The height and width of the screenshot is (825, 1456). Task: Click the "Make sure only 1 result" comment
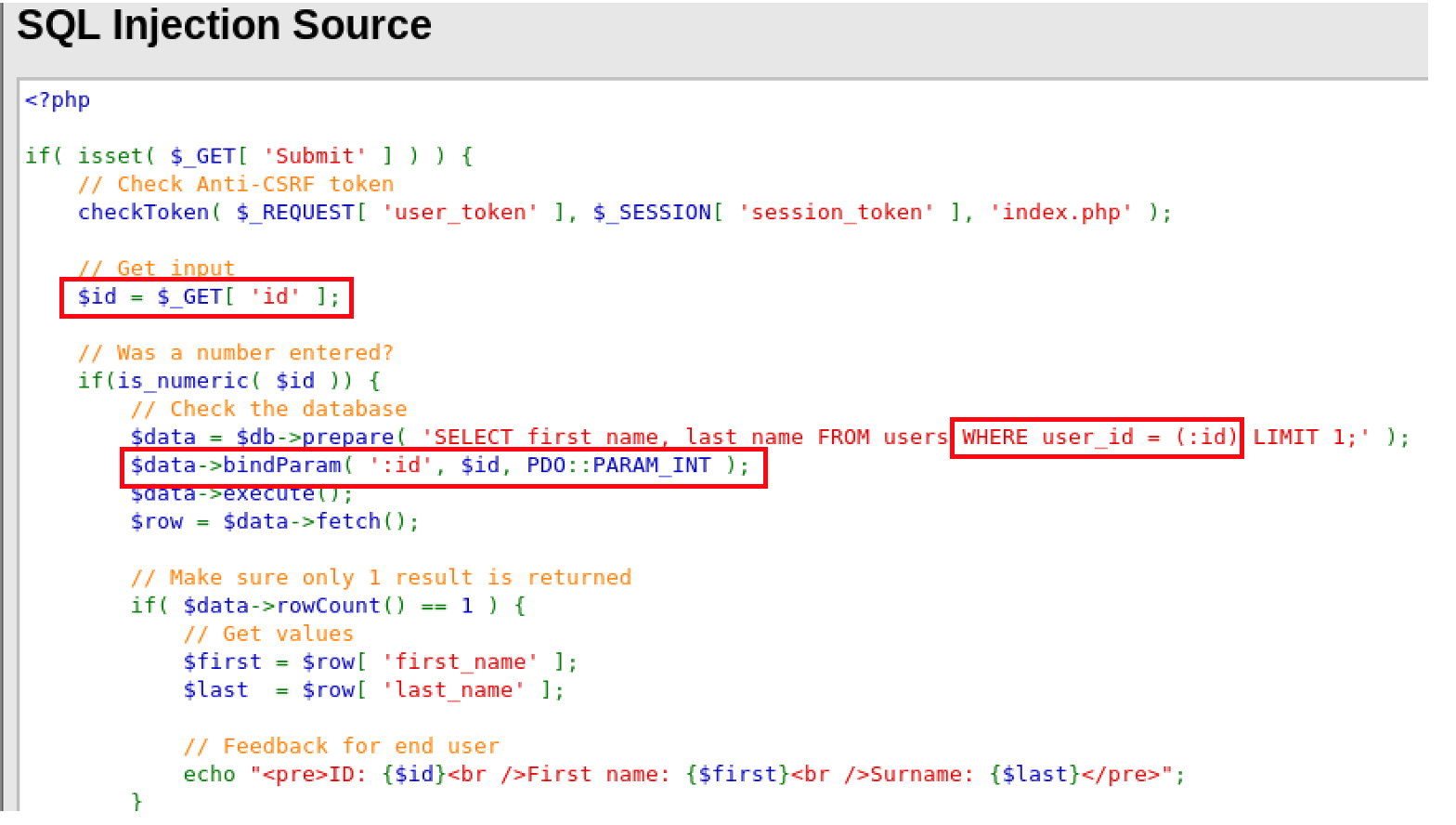381,578
